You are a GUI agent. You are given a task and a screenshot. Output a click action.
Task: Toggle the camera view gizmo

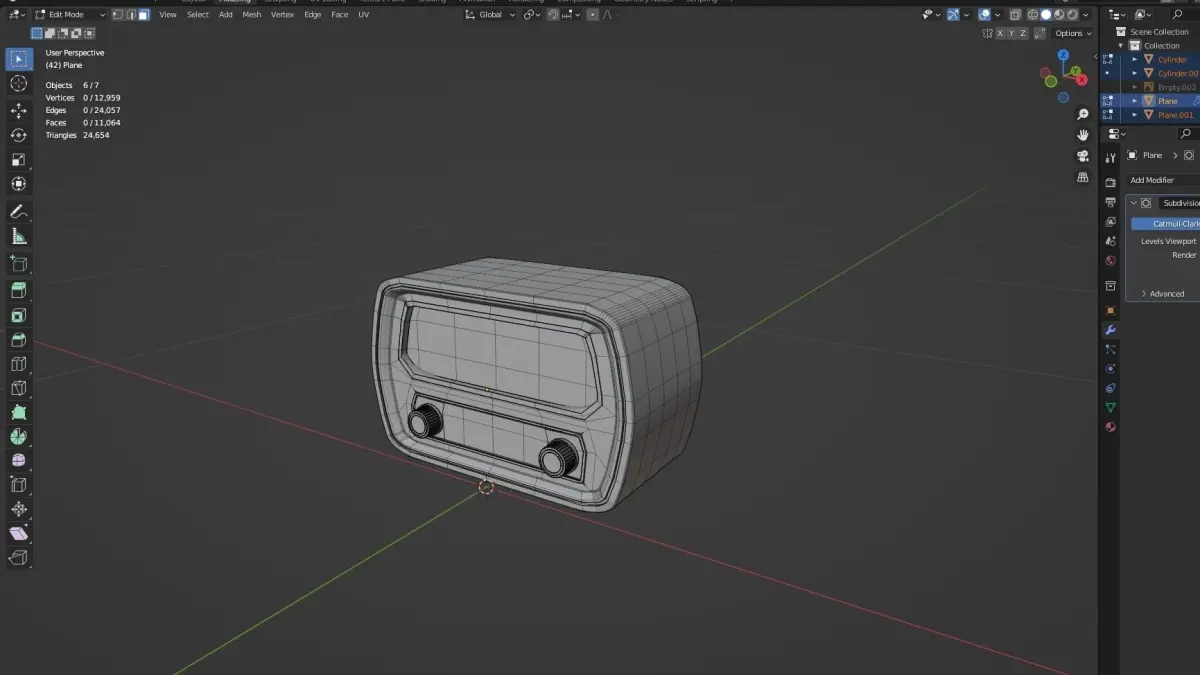pyautogui.click(x=1082, y=156)
